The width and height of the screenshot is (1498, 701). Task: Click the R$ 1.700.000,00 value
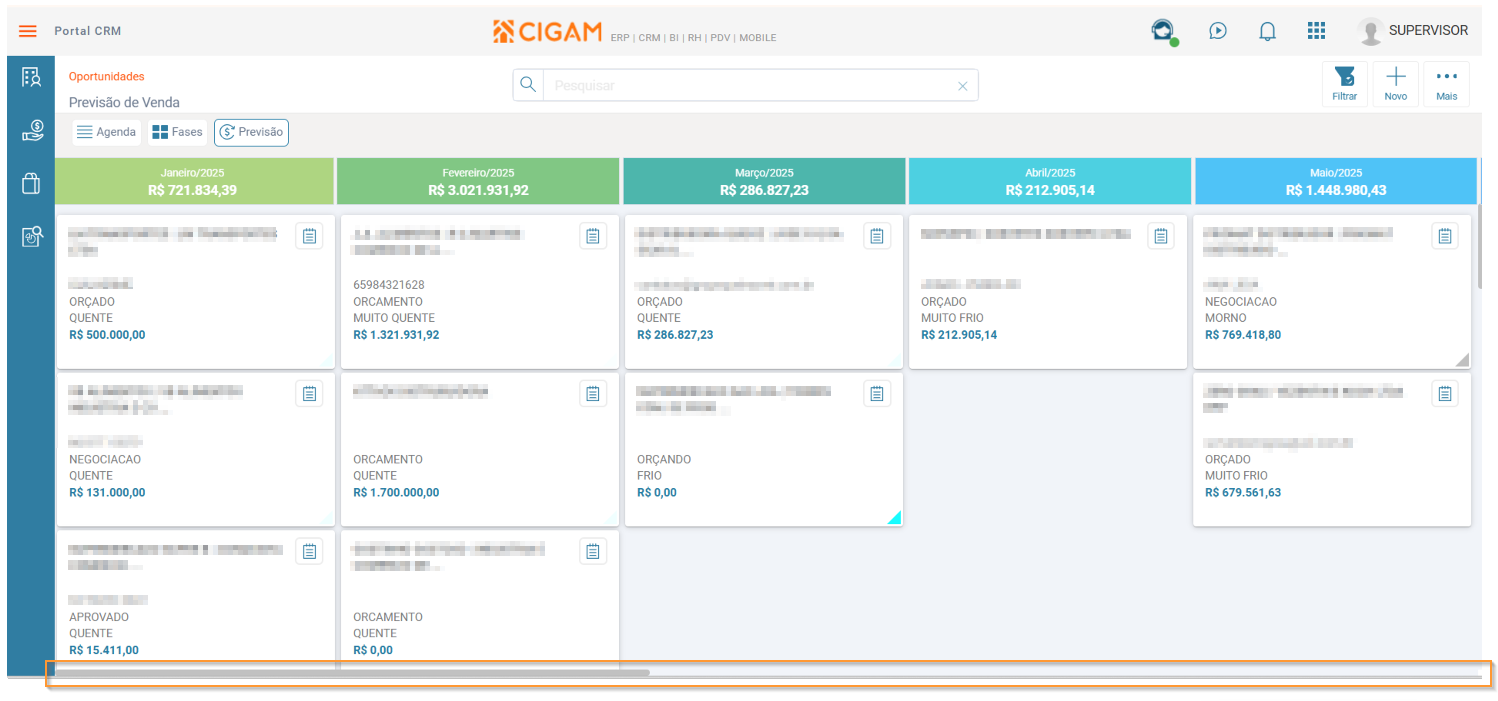click(x=396, y=493)
